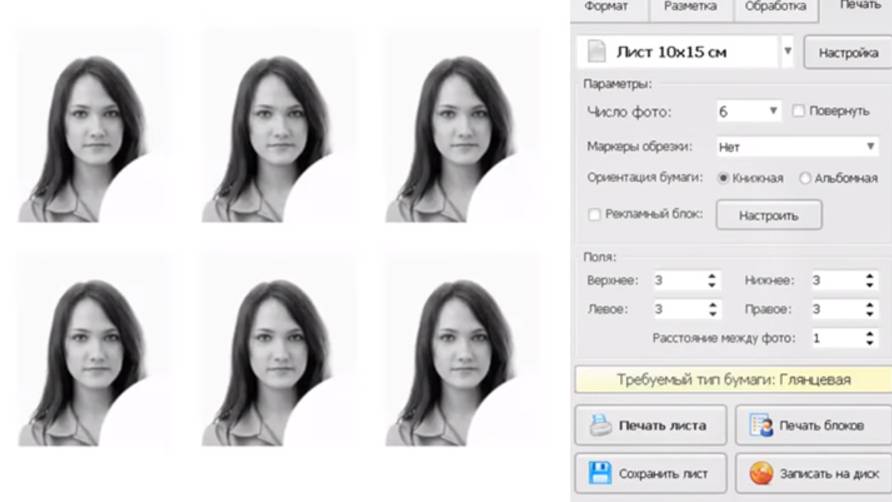
Task: Click the Настройка button
Action: coord(848,52)
